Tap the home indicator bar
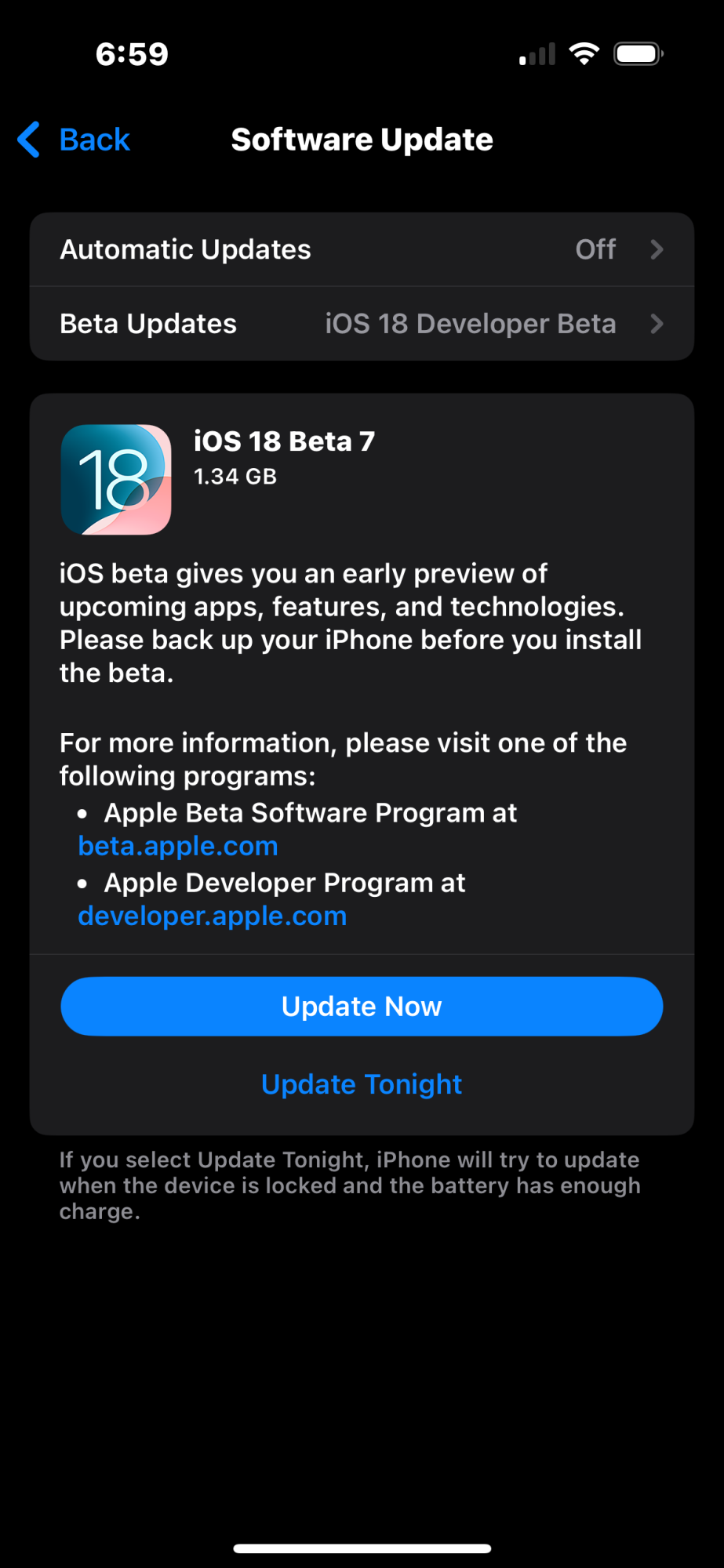Viewport: 724px width, 1568px height. (362, 1548)
